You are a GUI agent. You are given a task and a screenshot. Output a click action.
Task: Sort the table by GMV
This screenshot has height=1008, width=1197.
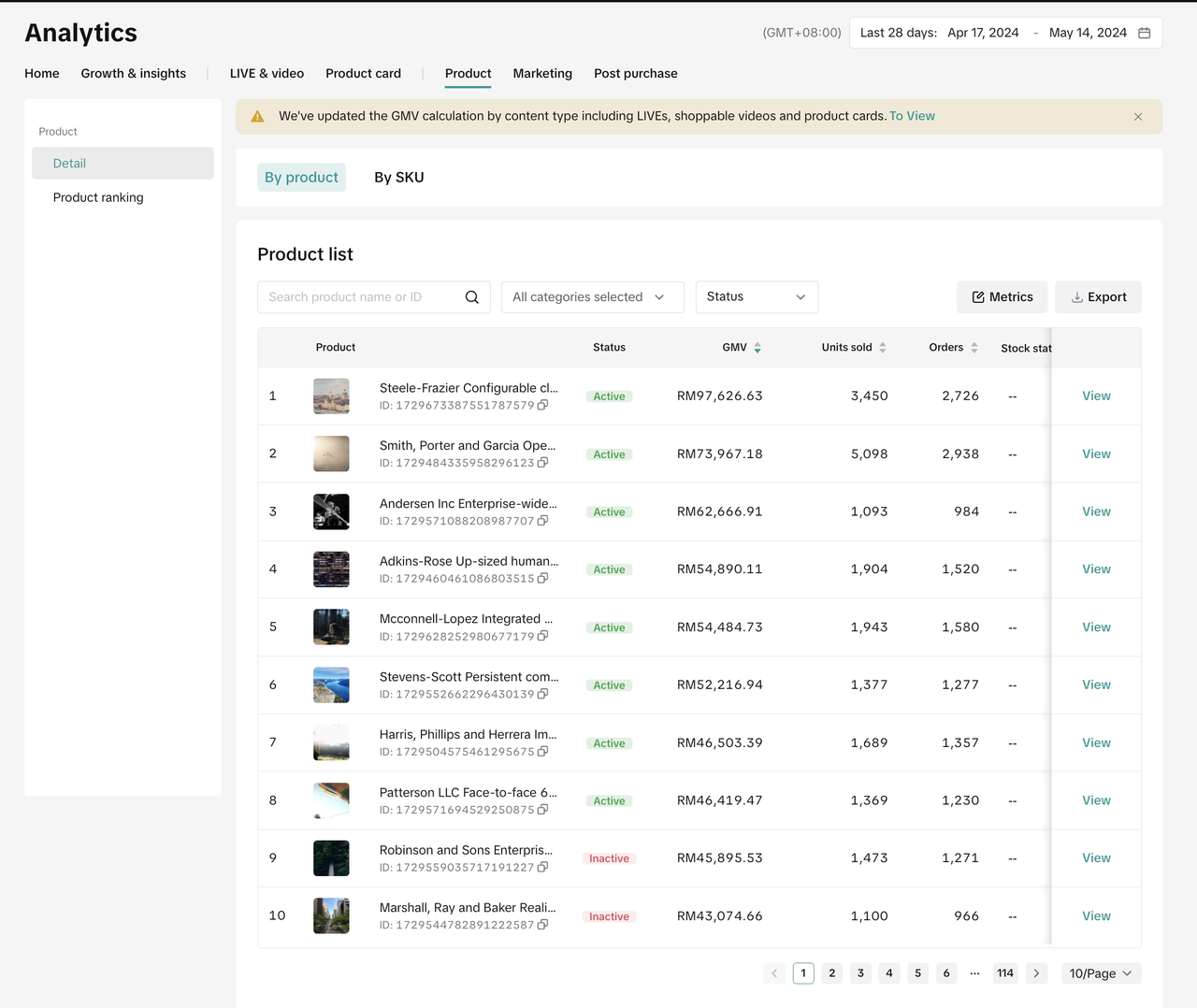757,348
